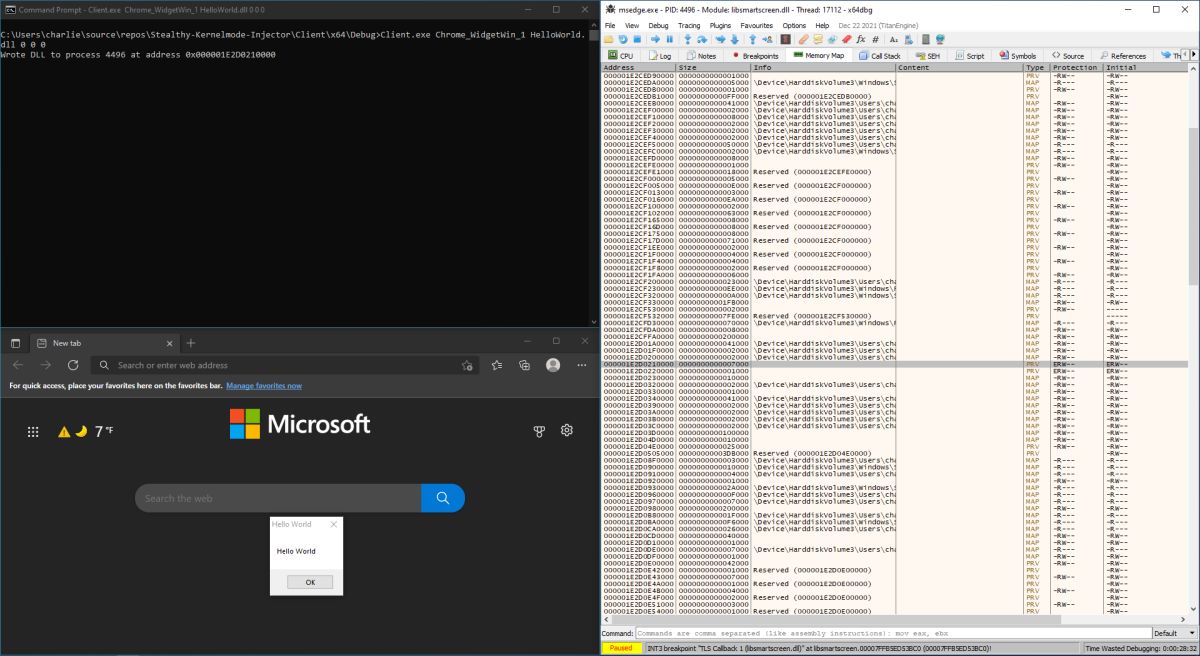1200x656 pixels.
Task: Switch to the Symbols tab
Action: pyautogui.click(x=1017, y=56)
